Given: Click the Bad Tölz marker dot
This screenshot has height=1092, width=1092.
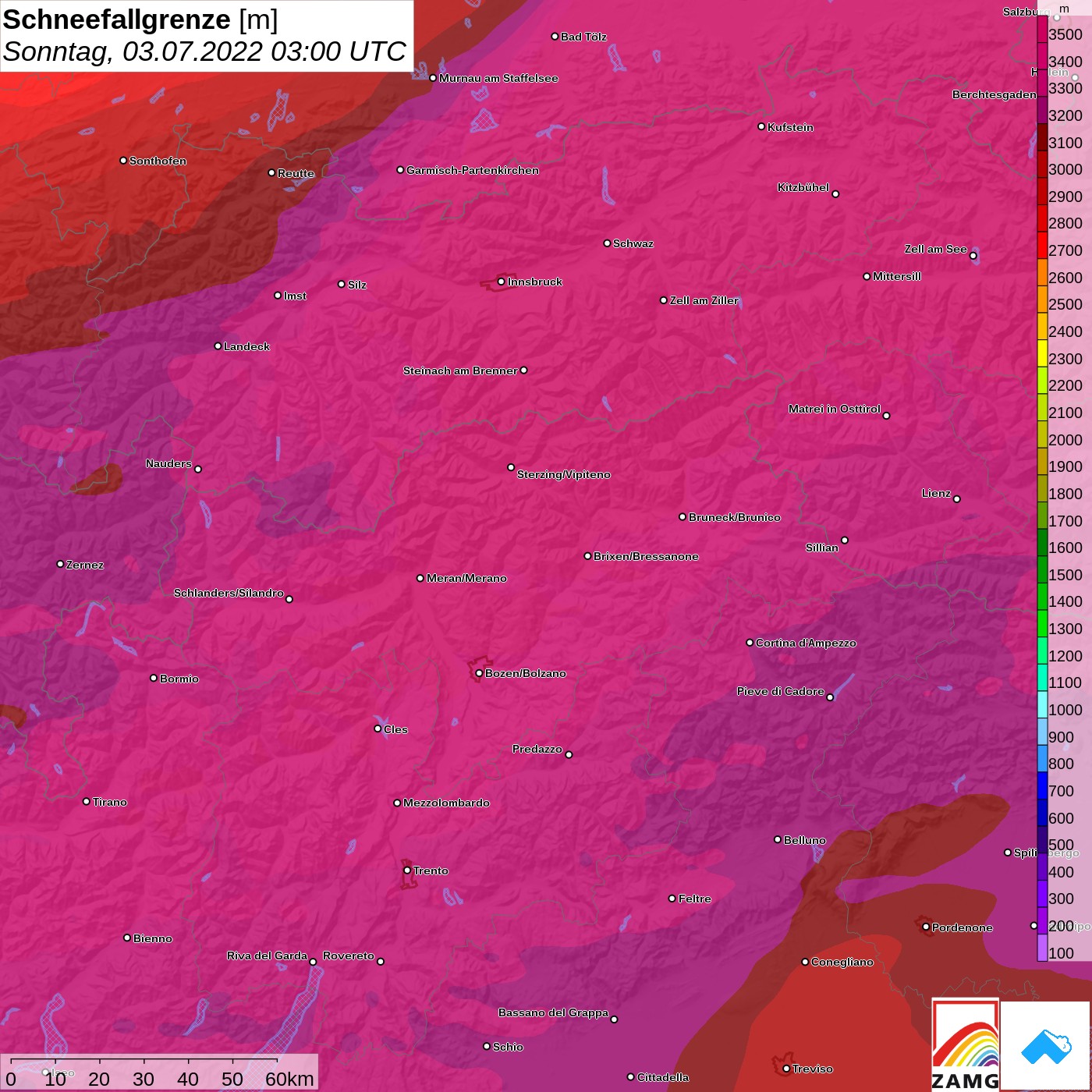Looking at the screenshot, I should point(555,37).
